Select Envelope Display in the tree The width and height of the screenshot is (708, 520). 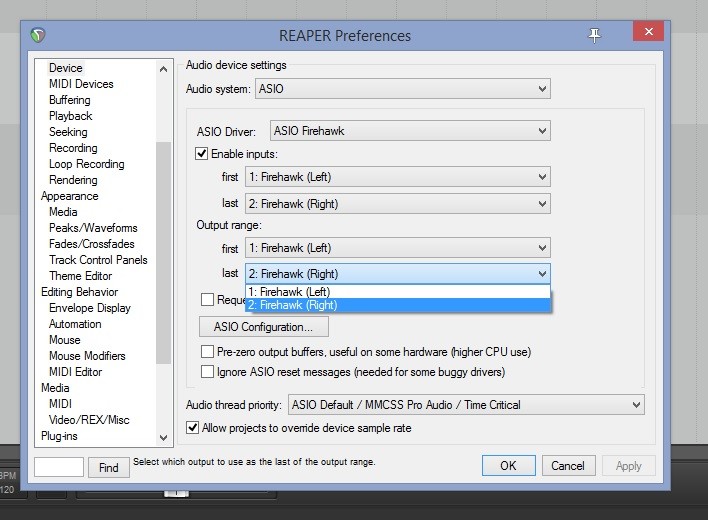(x=90, y=308)
